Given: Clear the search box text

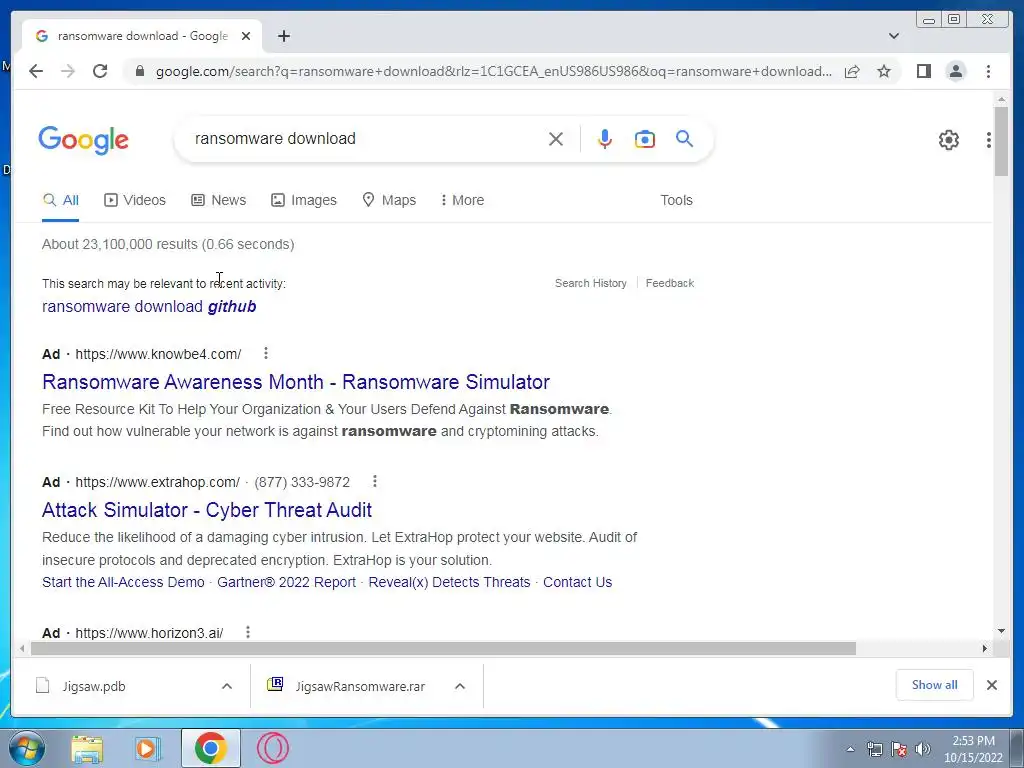Looking at the screenshot, I should click(x=556, y=139).
